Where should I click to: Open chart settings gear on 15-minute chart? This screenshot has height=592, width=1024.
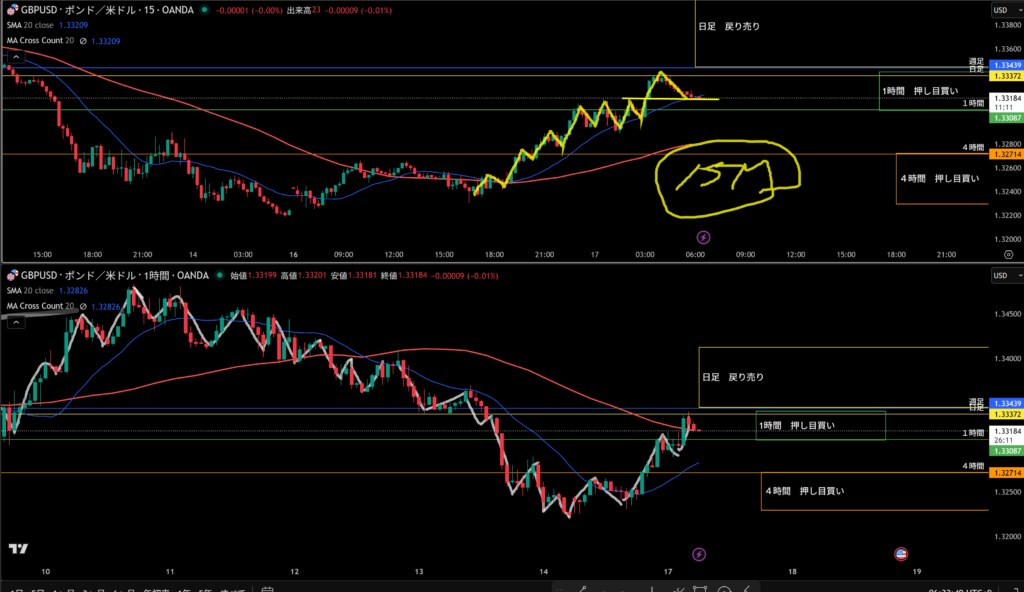pos(1007,255)
